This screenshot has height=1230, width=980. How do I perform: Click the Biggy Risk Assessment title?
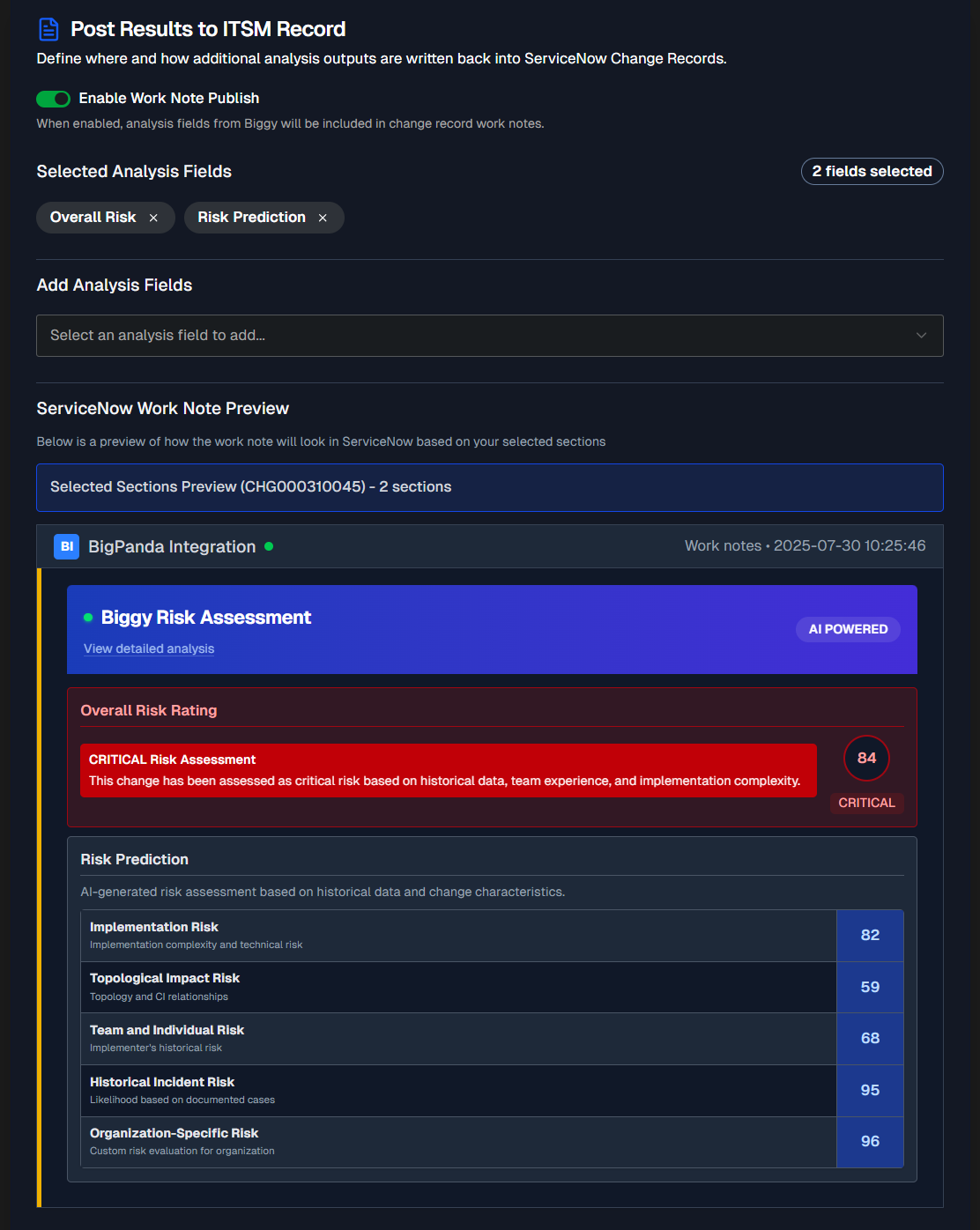(x=206, y=618)
